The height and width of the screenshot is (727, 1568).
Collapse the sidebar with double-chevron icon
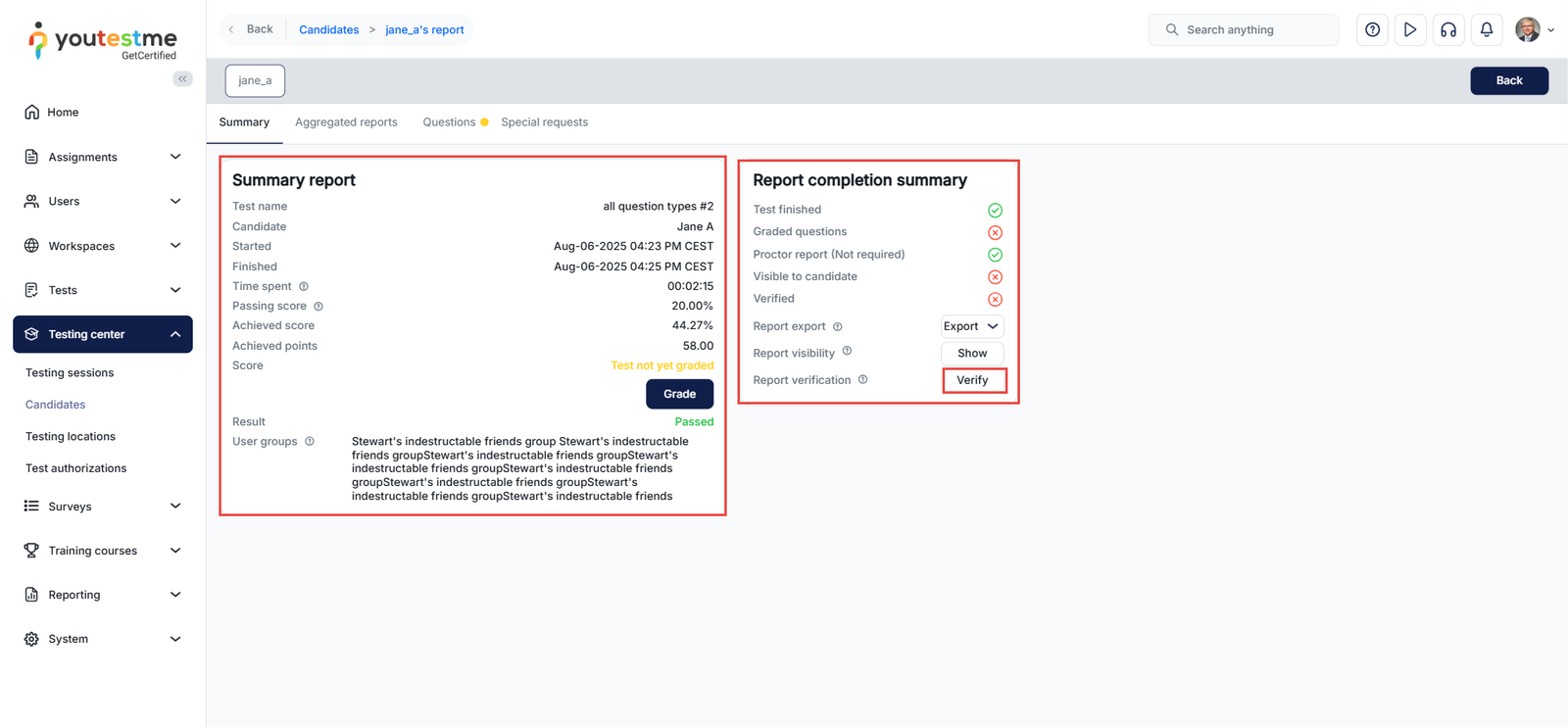(182, 78)
